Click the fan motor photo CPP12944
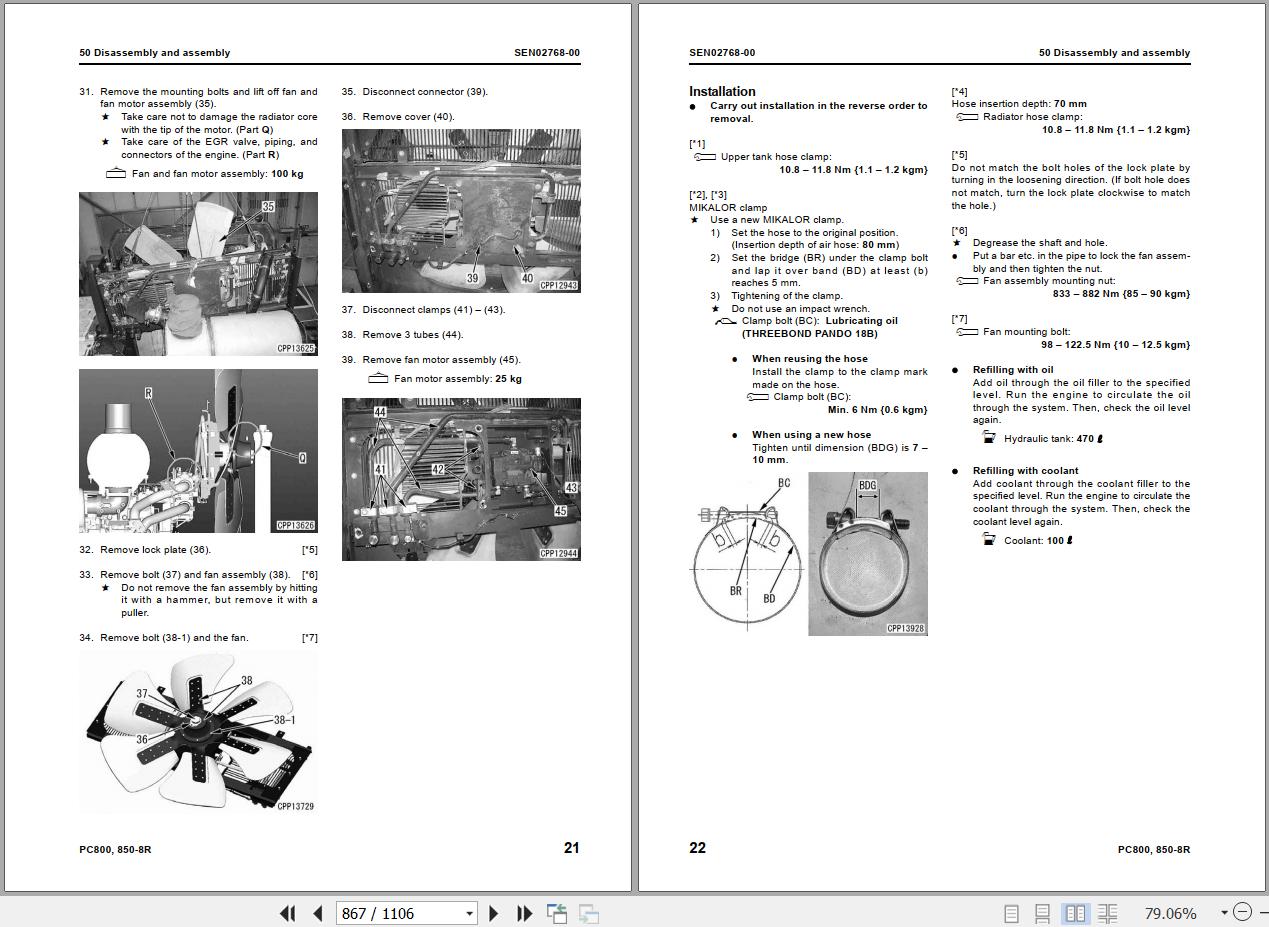 point(461,479)
